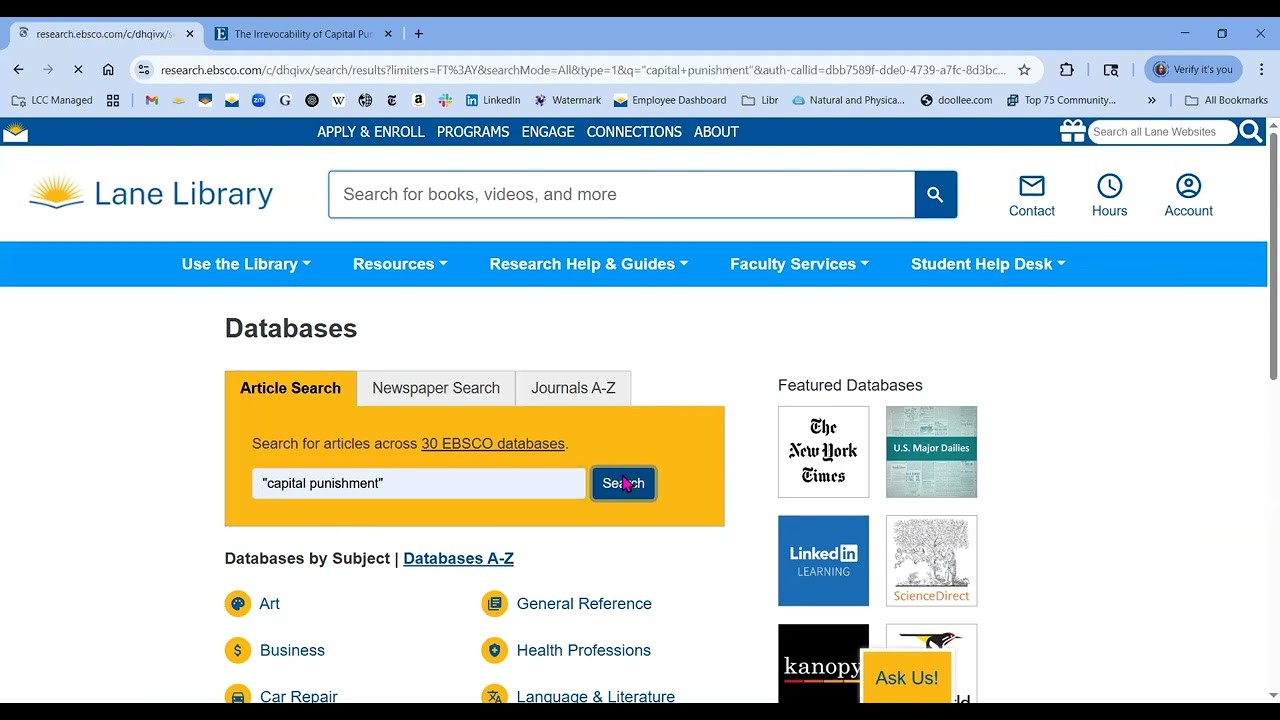Image resolution: width=1280 pixels, height=720 pixels.
Task: Switch to the Journals A-Z tab
Action: (x=573, y=388)
